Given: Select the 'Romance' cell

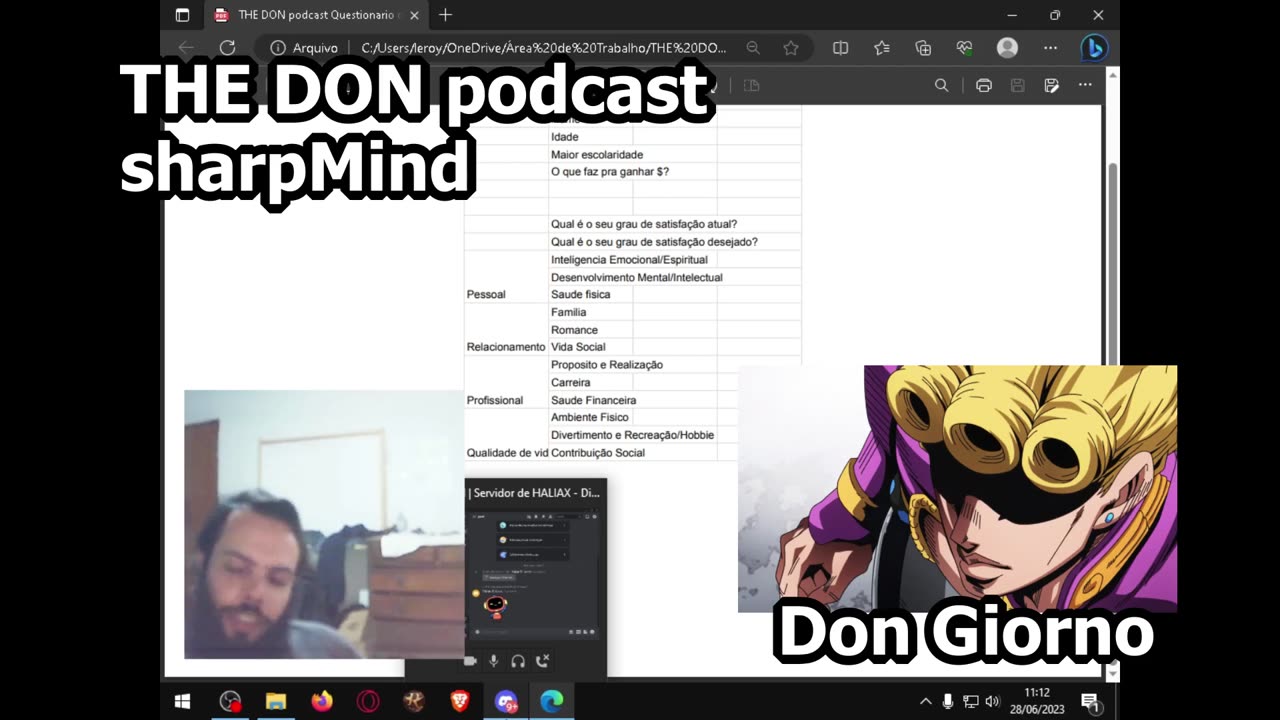Looking at the screenshot, I should (574, 330).
